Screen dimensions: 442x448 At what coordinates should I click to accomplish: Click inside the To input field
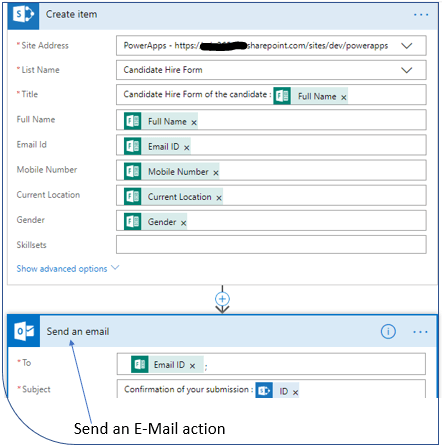tap(271, 364)
